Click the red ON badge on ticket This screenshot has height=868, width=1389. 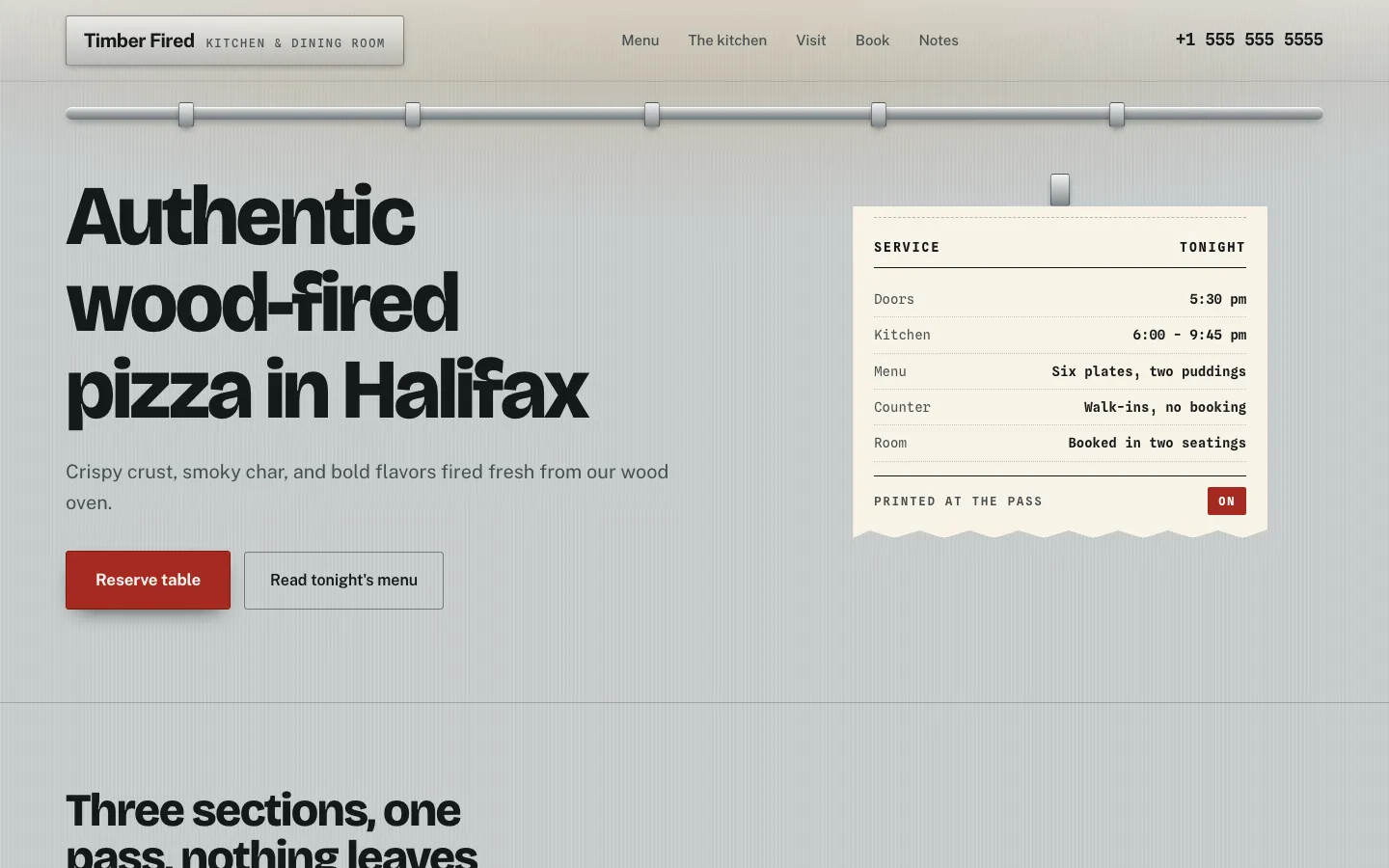point(1226,501)
